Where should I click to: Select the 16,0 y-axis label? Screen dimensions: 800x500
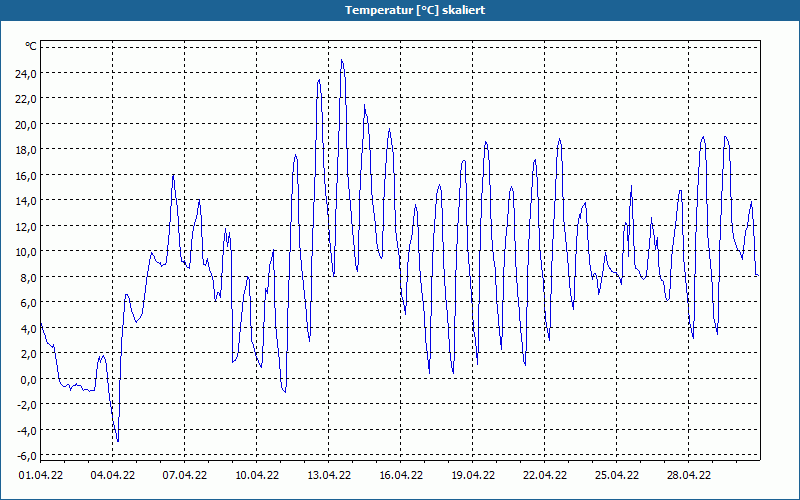click(27, 175)
